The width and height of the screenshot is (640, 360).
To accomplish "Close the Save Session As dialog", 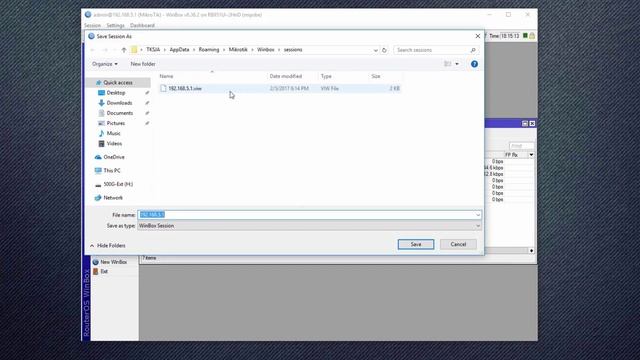I will click(x=478, y=36).
